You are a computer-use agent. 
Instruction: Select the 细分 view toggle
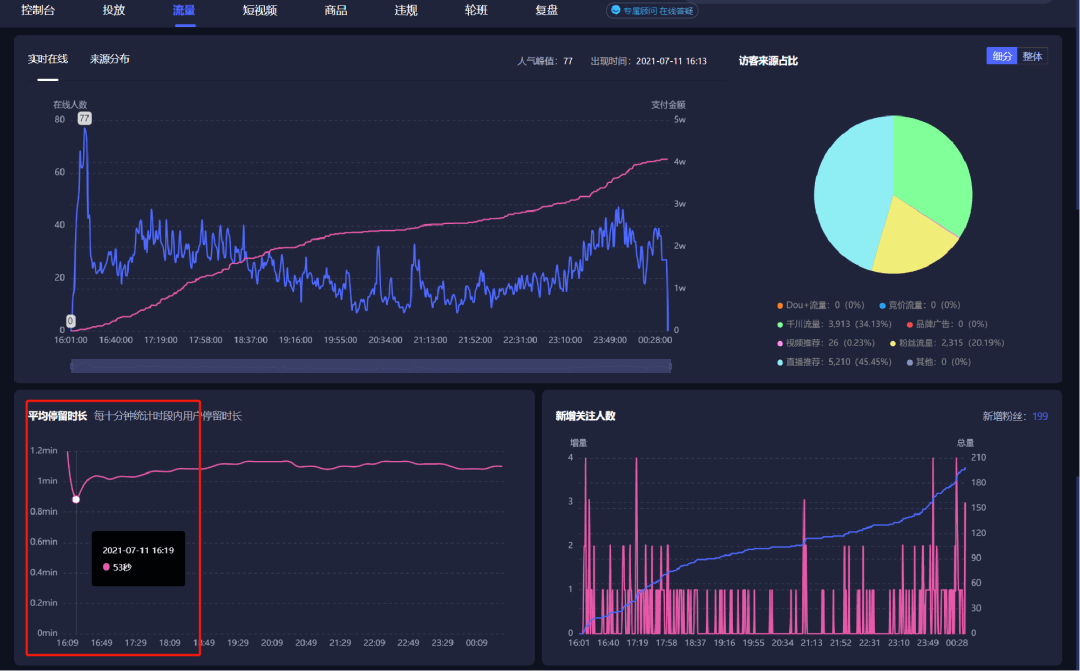pos(1001,56)
